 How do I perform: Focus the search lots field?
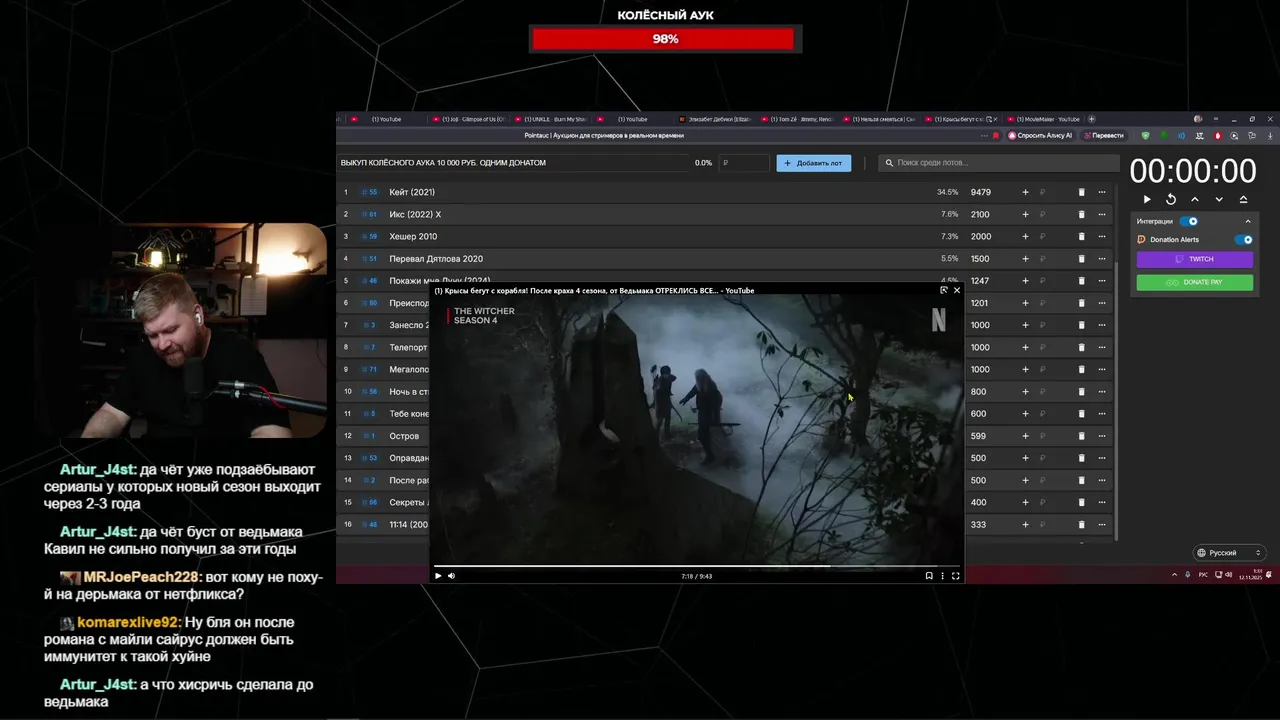1000,163
